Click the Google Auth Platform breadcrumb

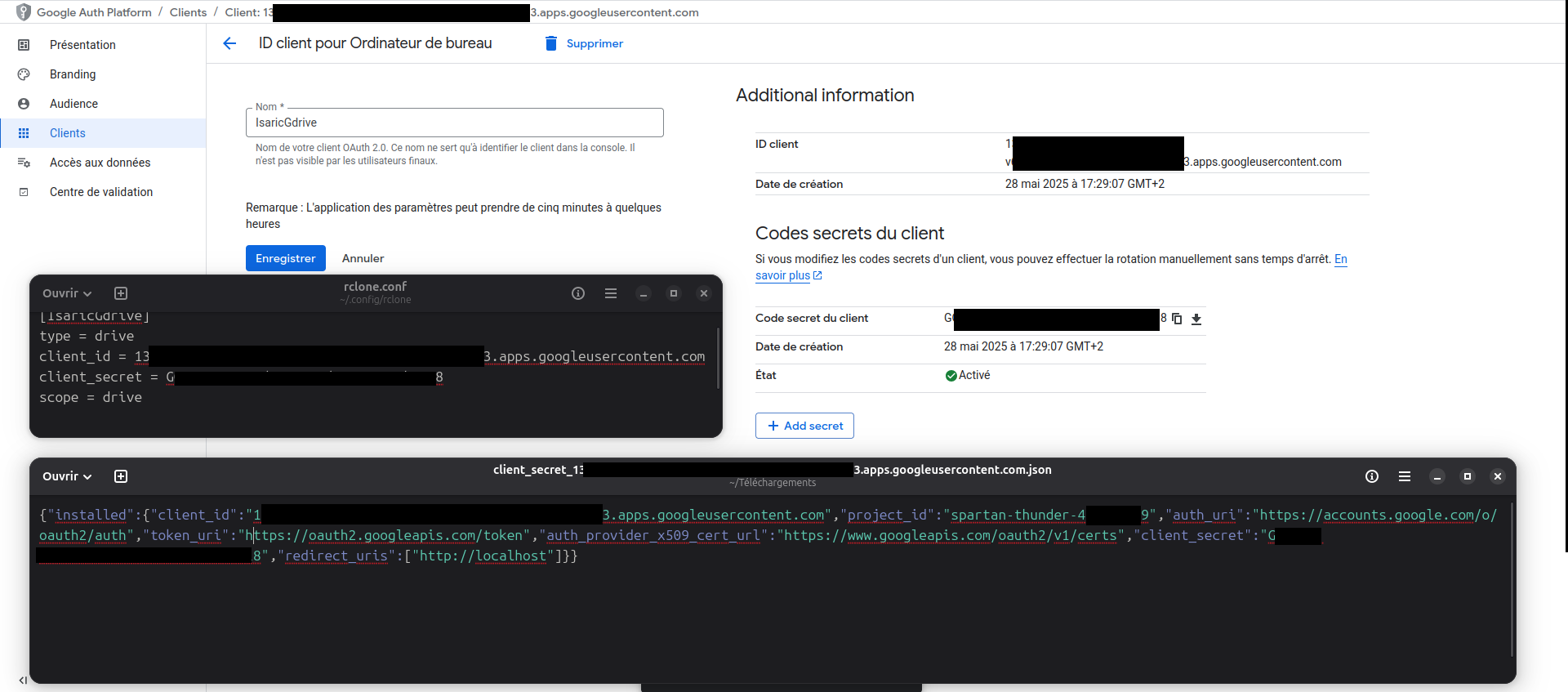tap(94, 12)
